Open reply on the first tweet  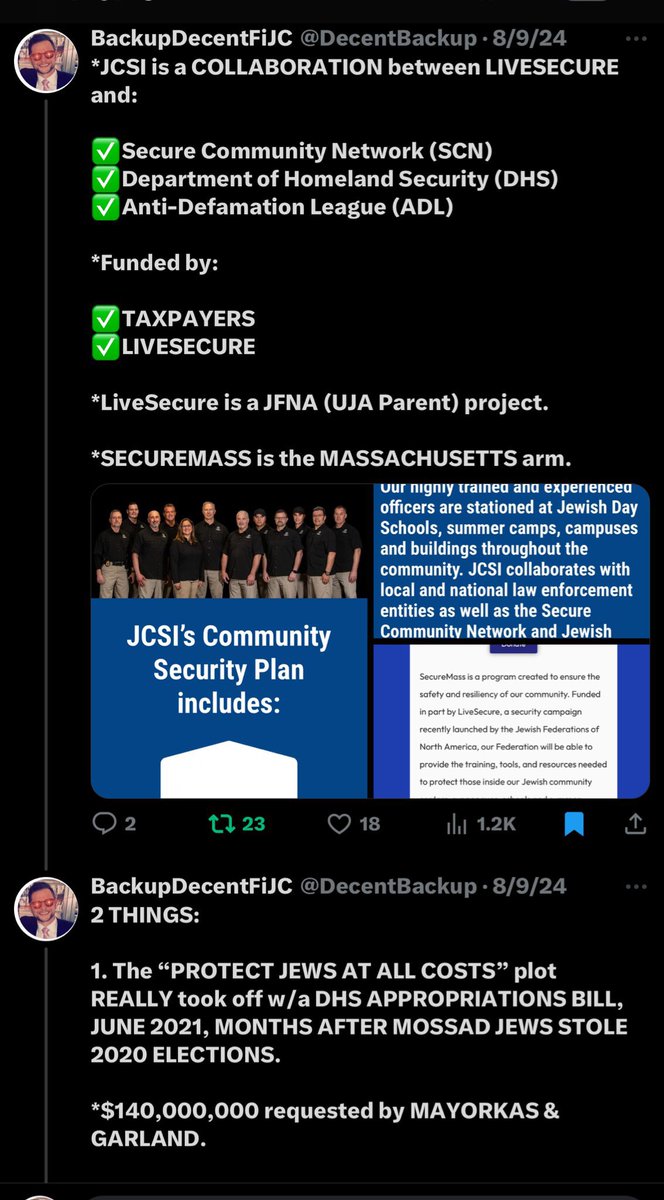tap(113, 823)
